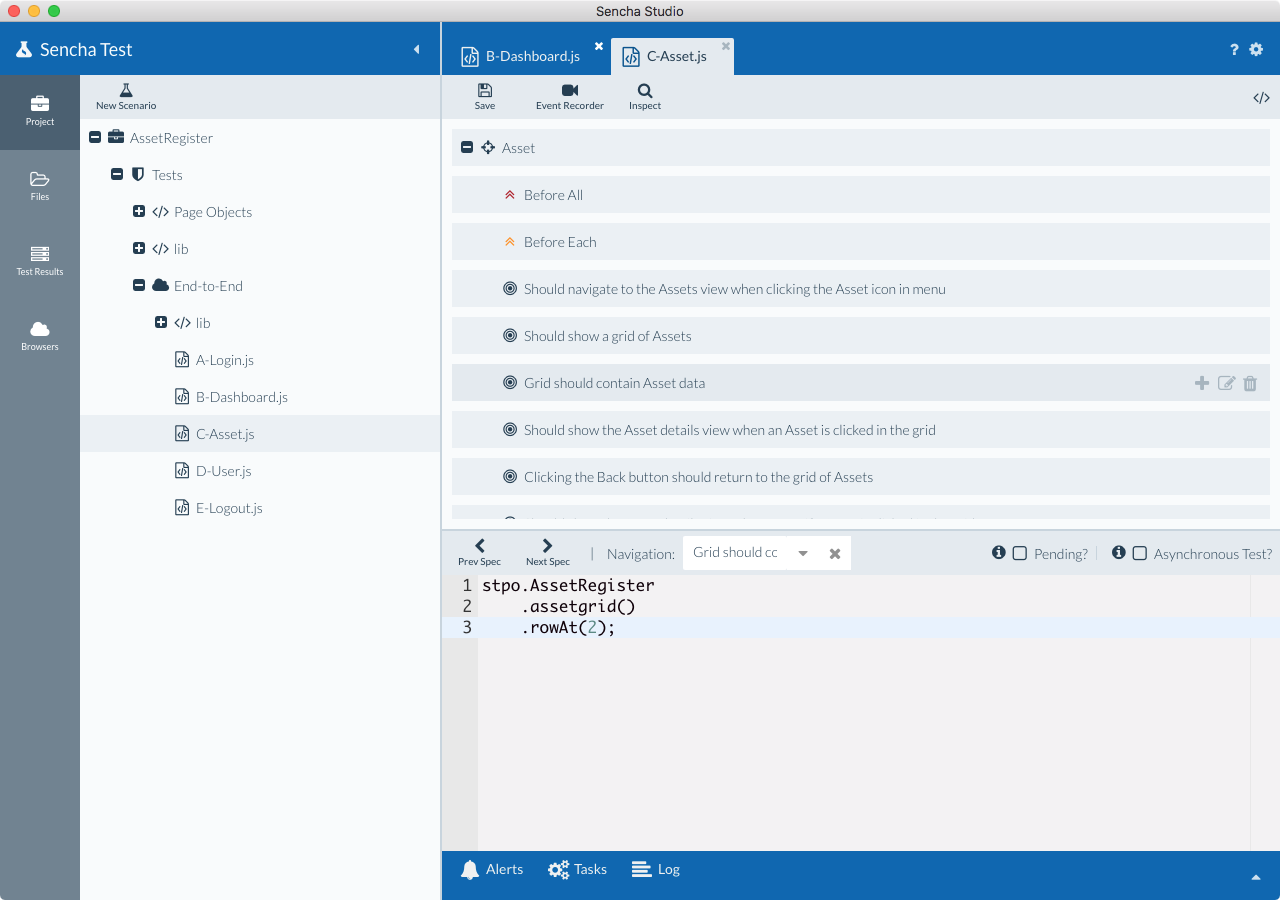Open the Event Recorder

tap(569, 96)
